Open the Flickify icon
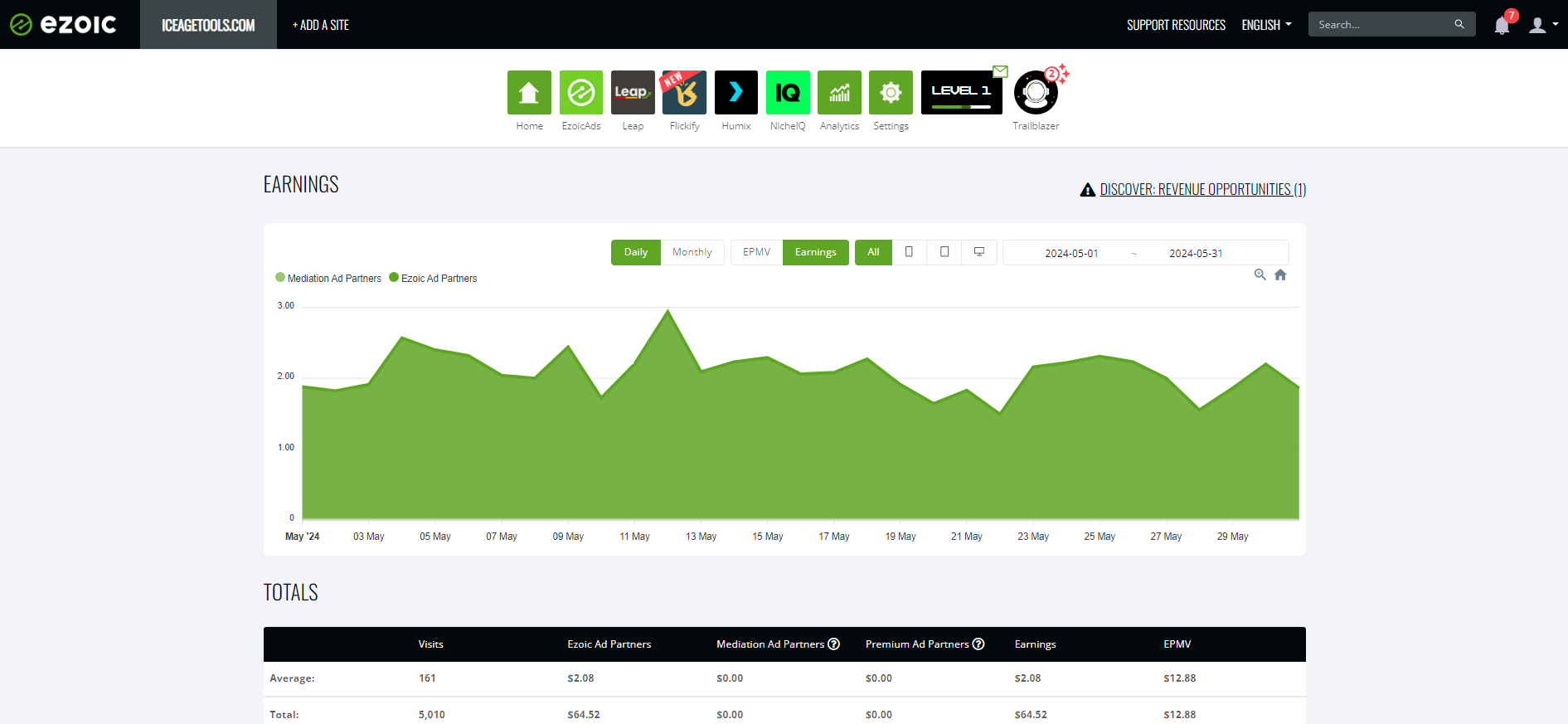 click(684, 92)
